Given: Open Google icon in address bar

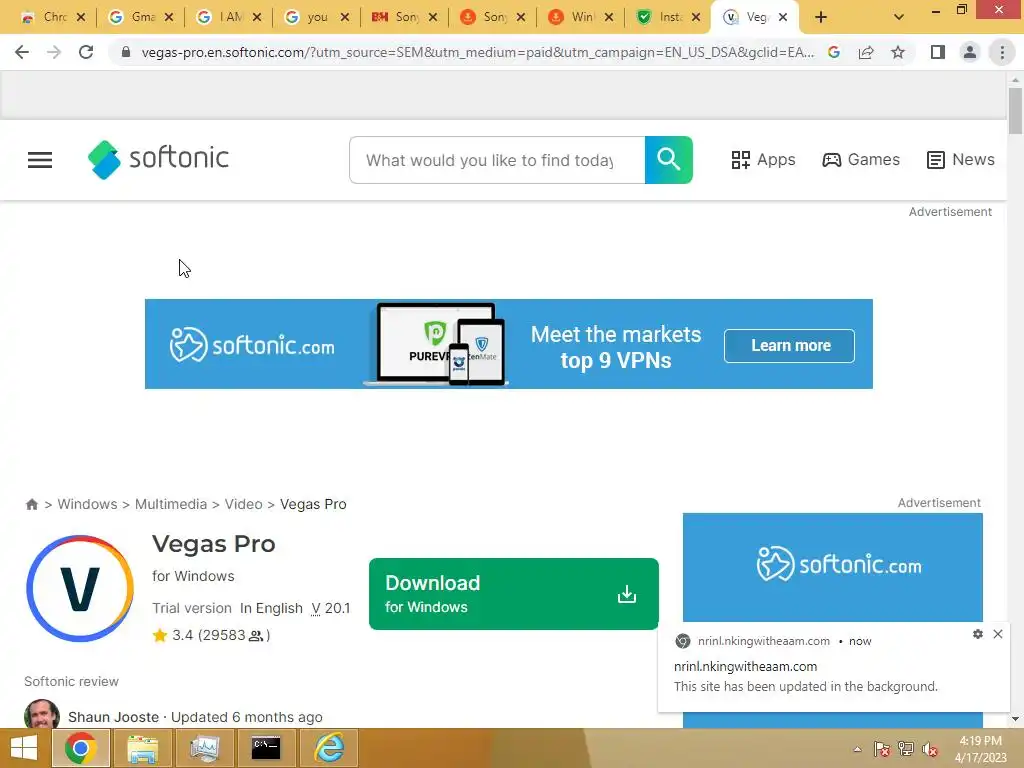Looking at the screenshot, I should tap(834, 52).
